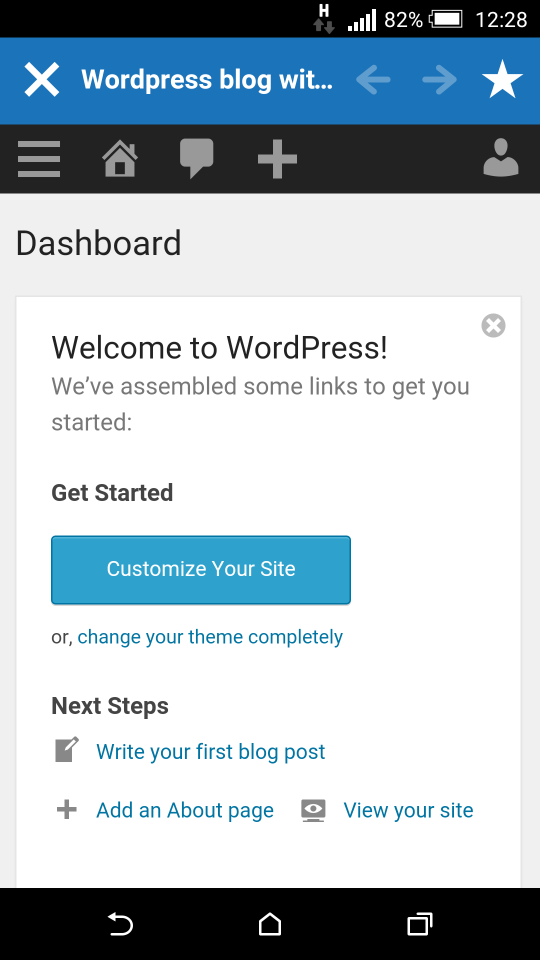Tap the Android home navigation button
Screen dimensions: 540x960
270,923
